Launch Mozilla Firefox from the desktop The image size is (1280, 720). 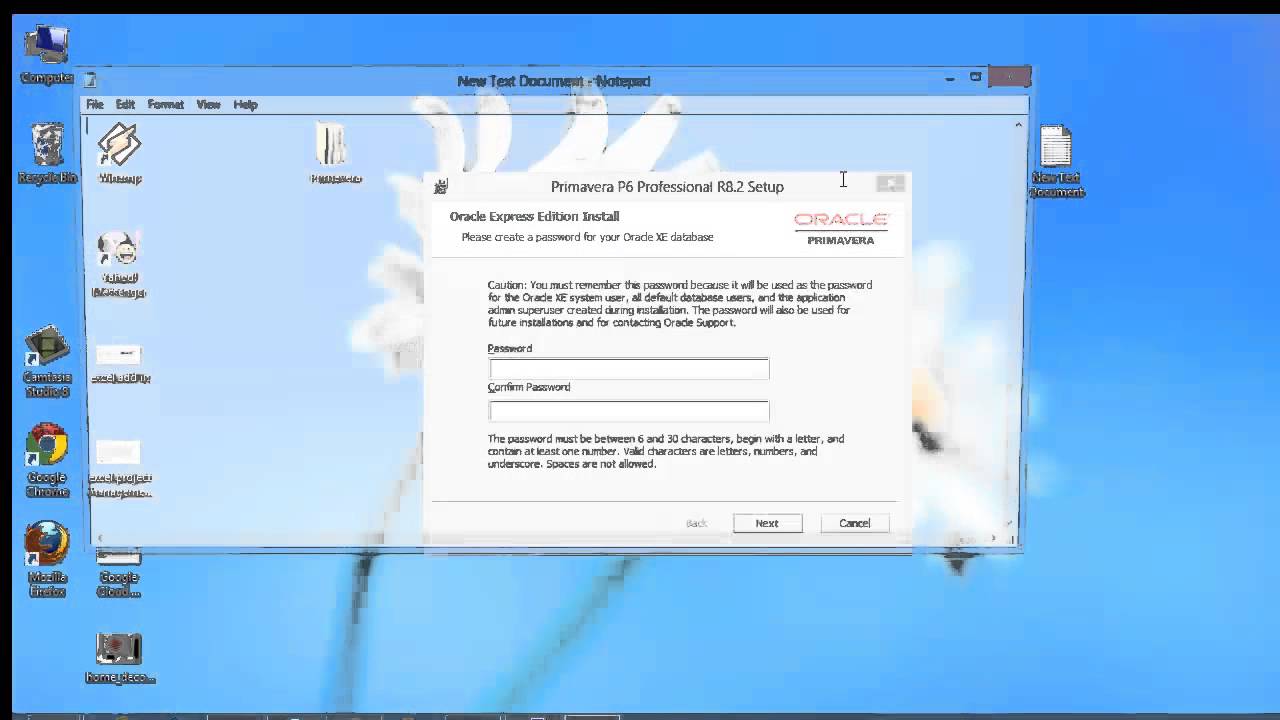(47, 558)
